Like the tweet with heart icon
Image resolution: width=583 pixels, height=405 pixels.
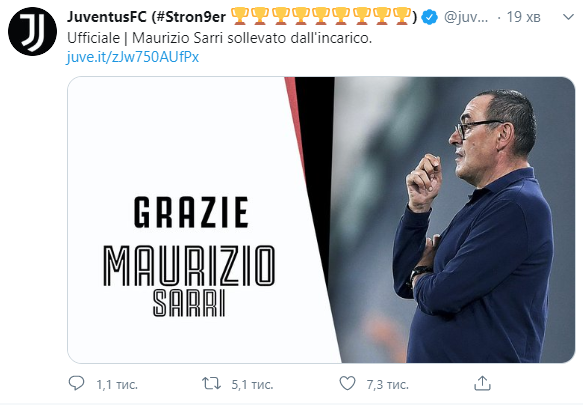tap(347, 383)
